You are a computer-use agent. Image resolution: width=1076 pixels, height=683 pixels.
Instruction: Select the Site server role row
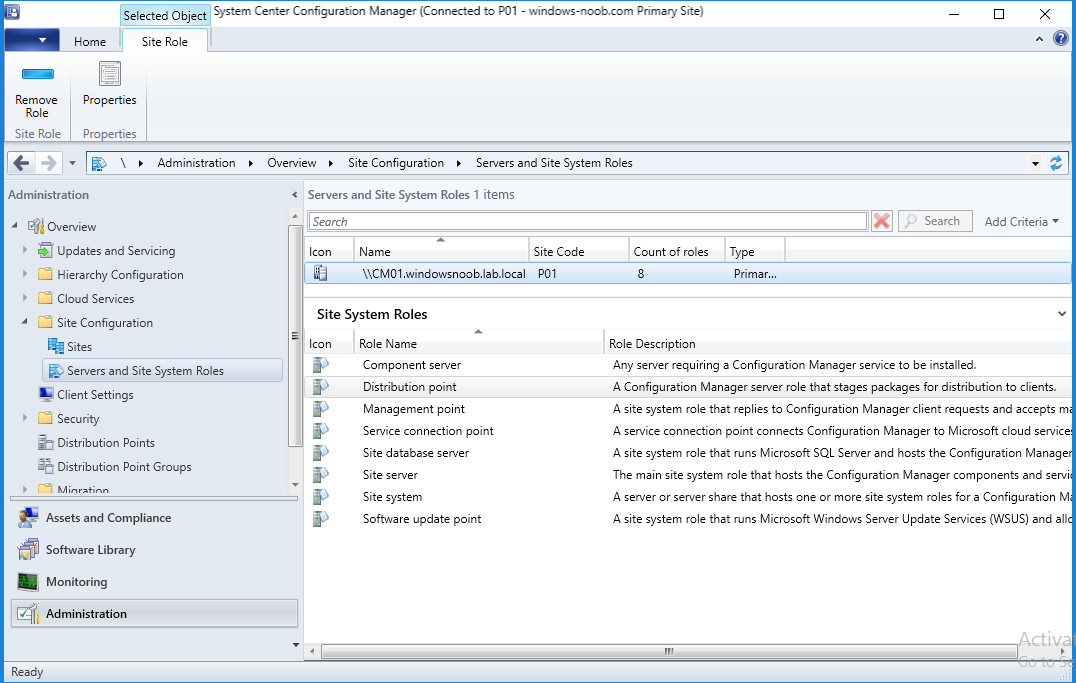click(x=688, y=475)
